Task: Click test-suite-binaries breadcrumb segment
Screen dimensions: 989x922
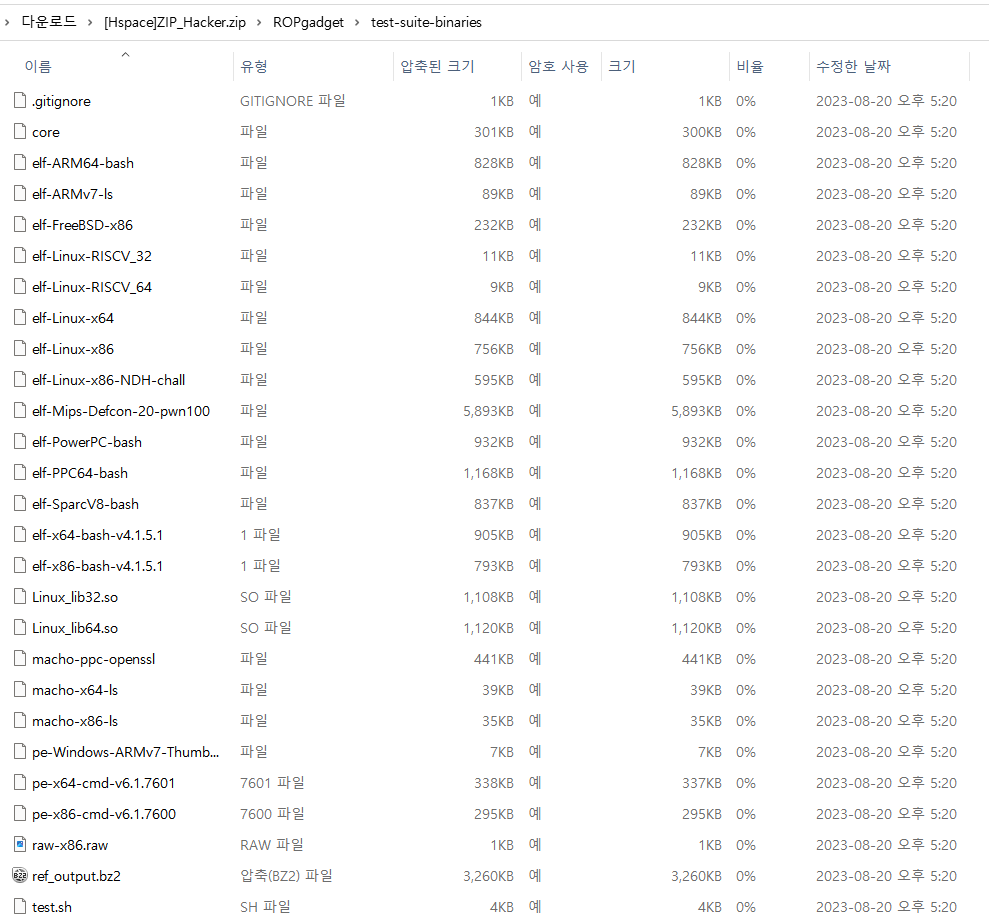Action: (x=426, y=22)
